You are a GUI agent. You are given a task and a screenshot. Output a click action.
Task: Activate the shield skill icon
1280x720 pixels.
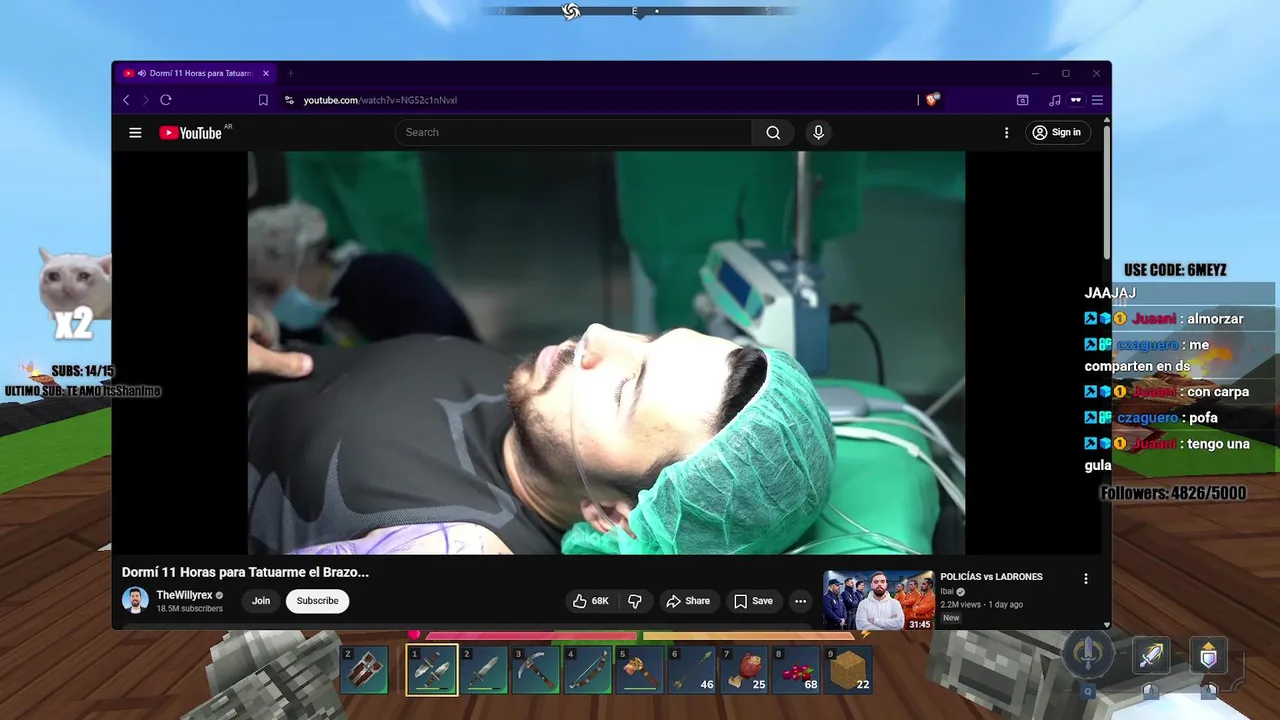[x=1208, y=657]
